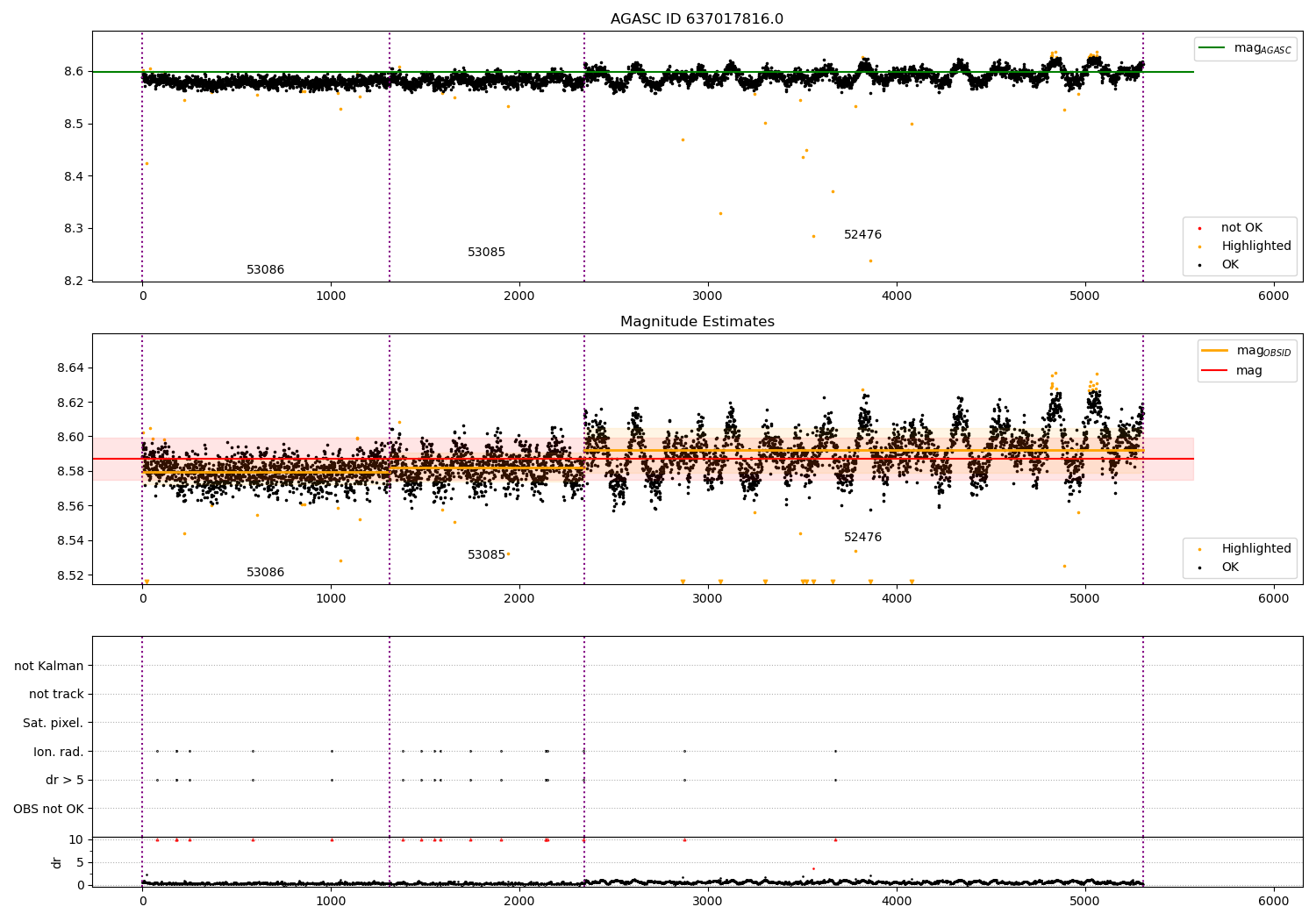Screen dimensions: 1316x921
Task: Select the not OK legend entry
Action: tap(1241, 228)
